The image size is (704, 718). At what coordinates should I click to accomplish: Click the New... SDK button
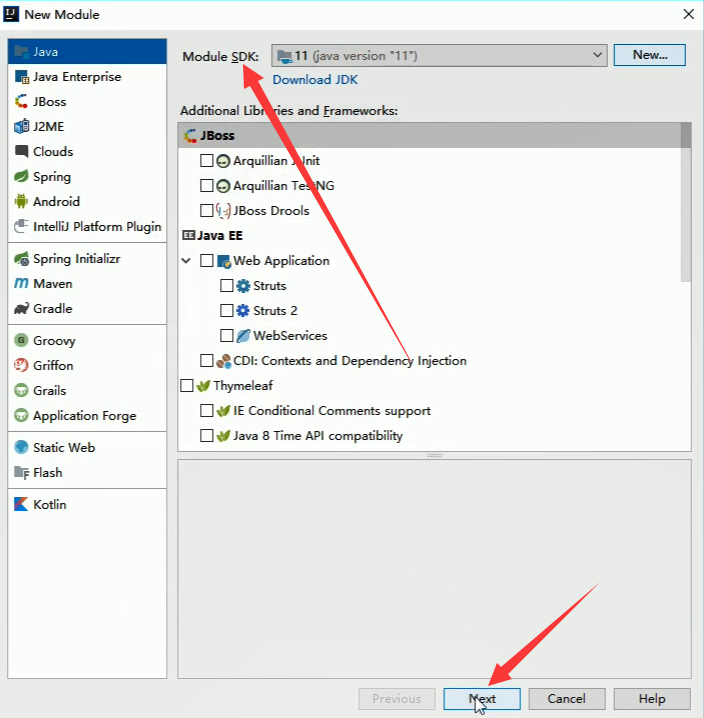point(649,55)
